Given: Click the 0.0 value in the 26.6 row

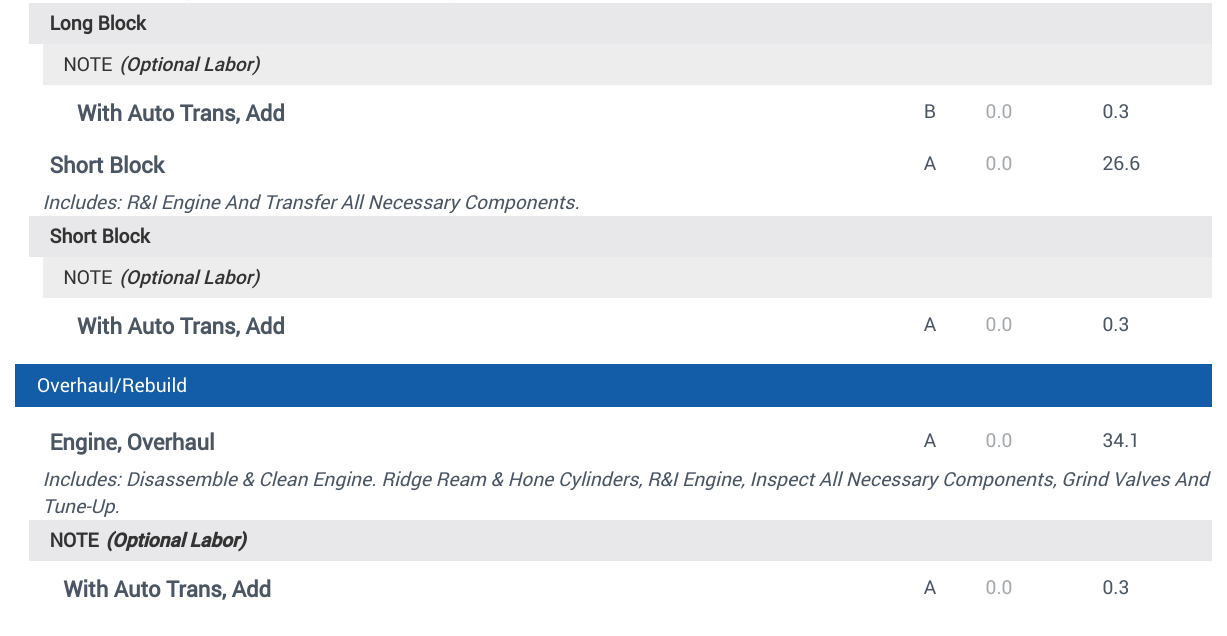Looking at the screenshot, I should point(998,164).
